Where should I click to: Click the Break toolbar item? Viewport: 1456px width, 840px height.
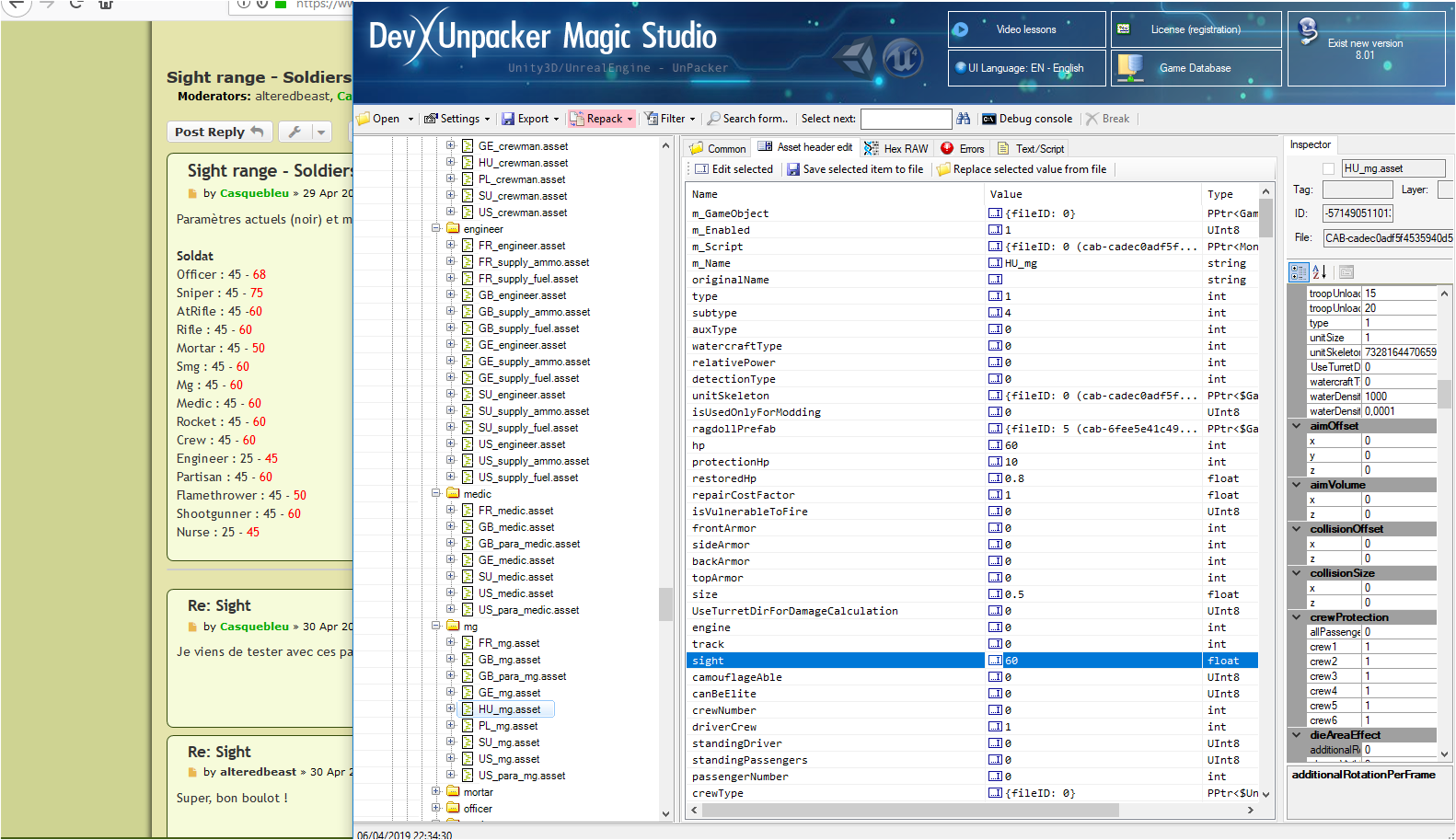click(1107, 119)
